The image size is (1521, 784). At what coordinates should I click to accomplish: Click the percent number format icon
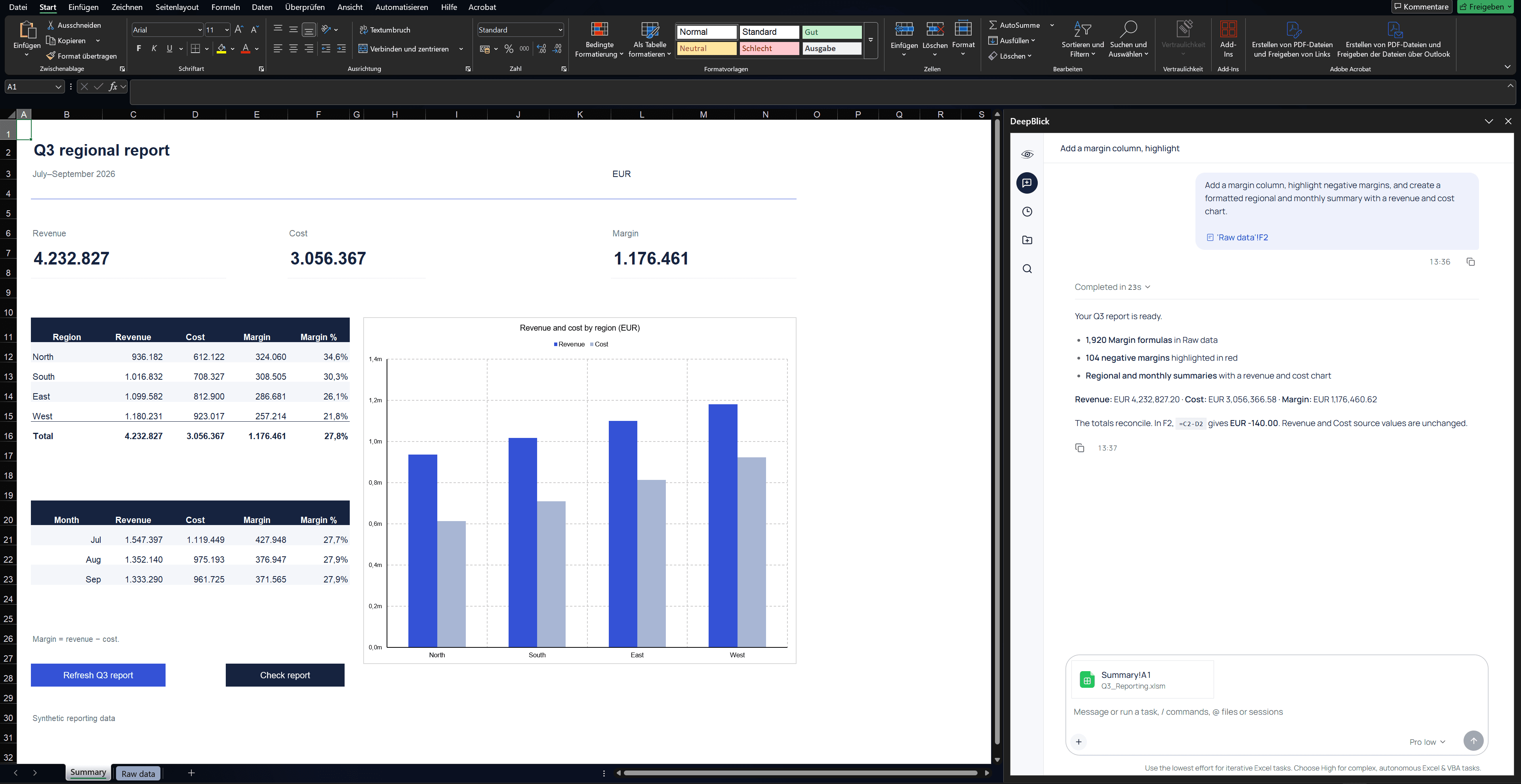(509, 49)
